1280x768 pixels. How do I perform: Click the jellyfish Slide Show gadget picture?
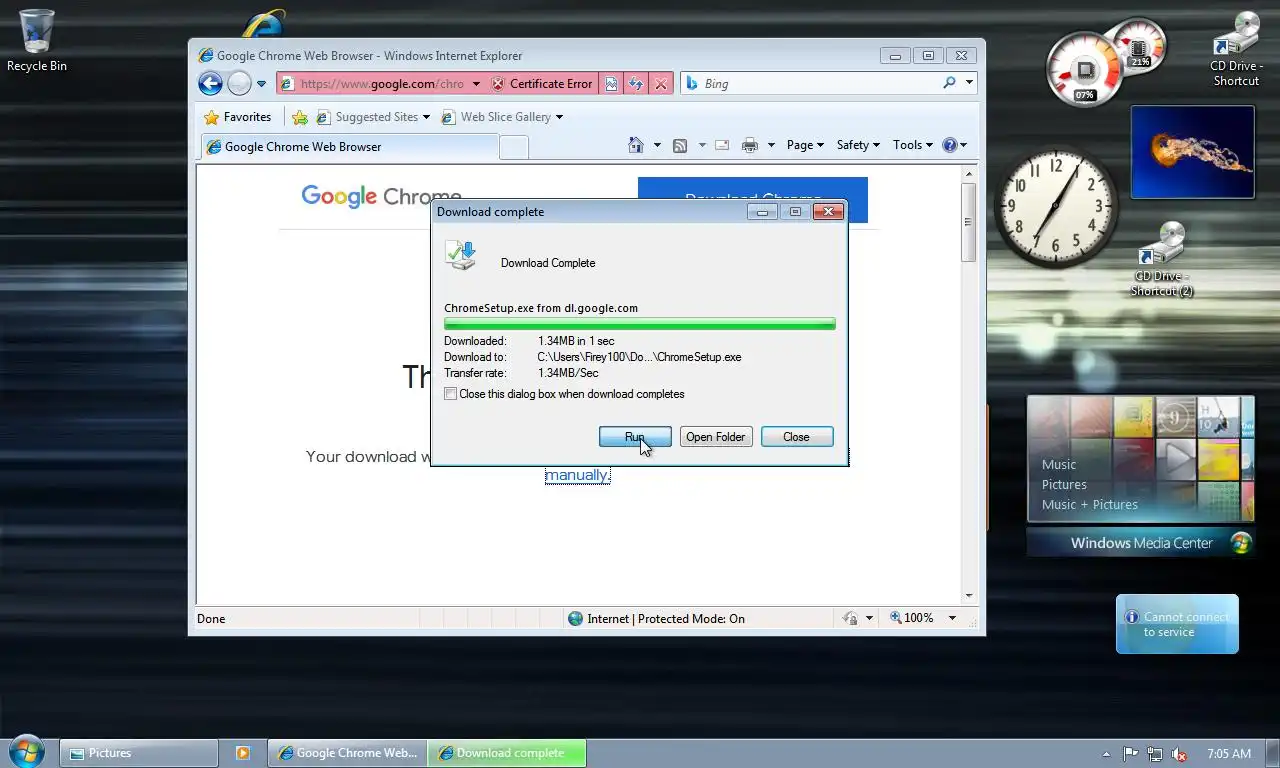[1192, 152]
